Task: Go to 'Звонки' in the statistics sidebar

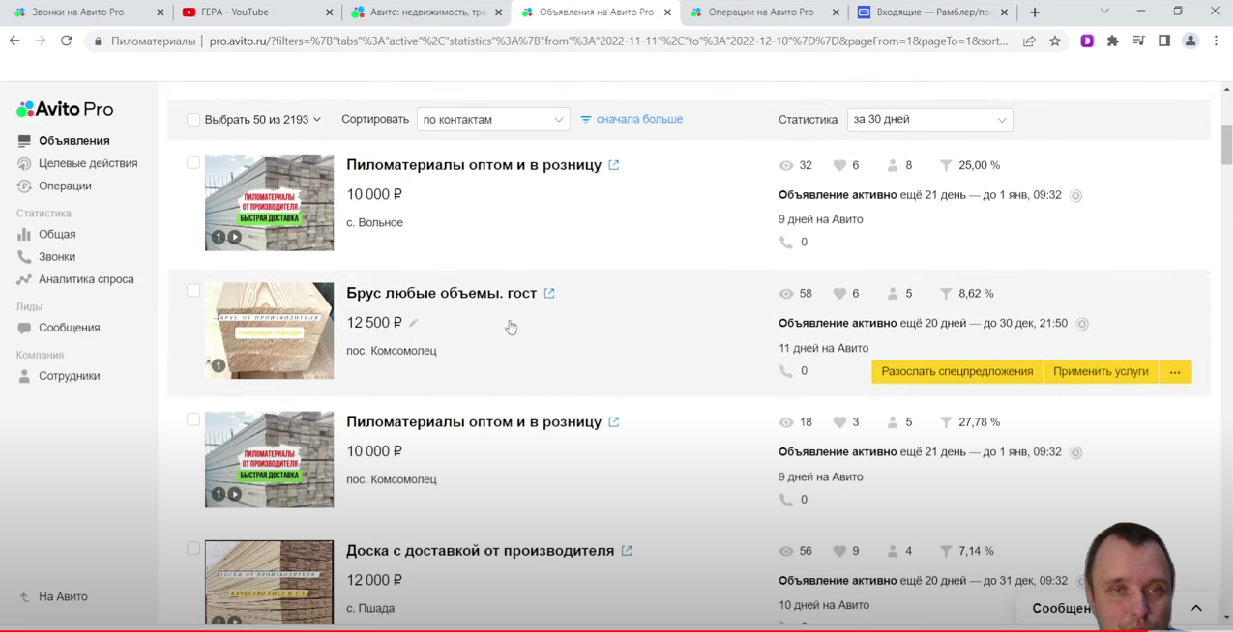Action: pos(57,257)
